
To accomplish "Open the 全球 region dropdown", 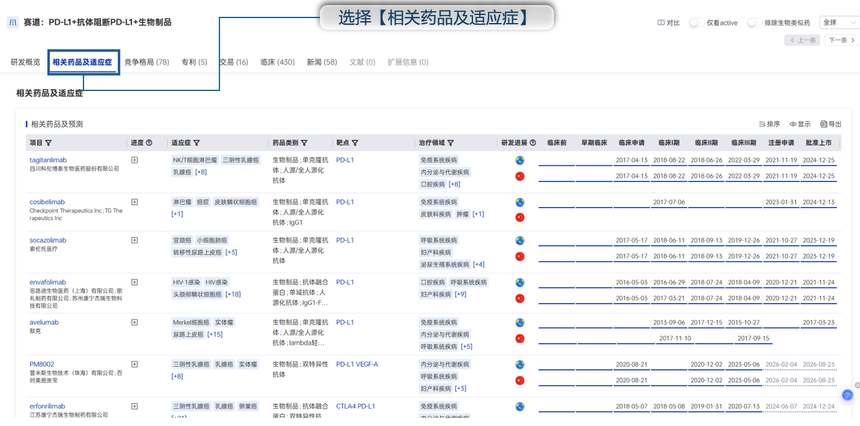I will 837,22.
